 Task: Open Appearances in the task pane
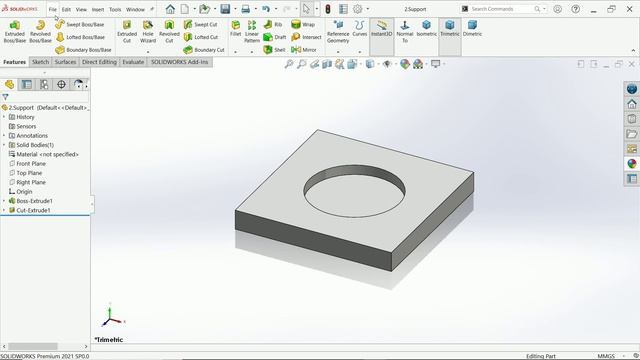click(x=632, y=164)
